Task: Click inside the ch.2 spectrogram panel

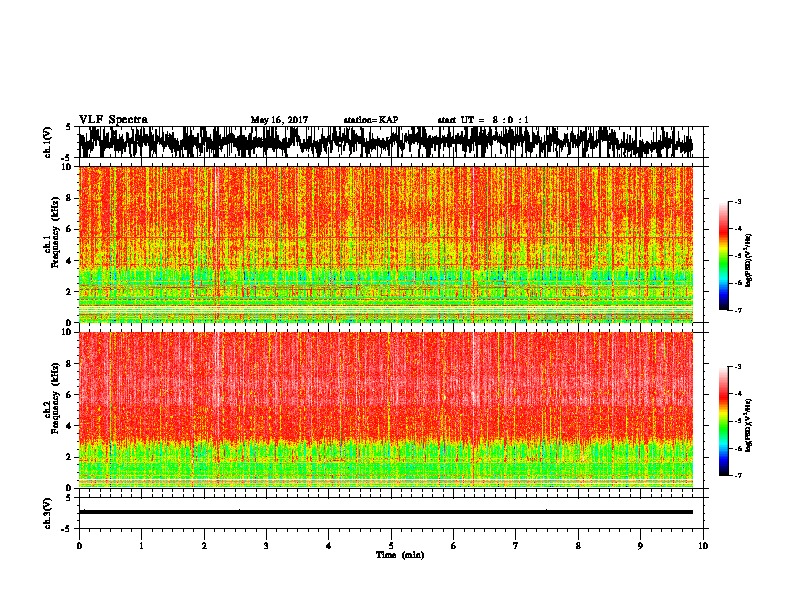Action: point(386,410)
